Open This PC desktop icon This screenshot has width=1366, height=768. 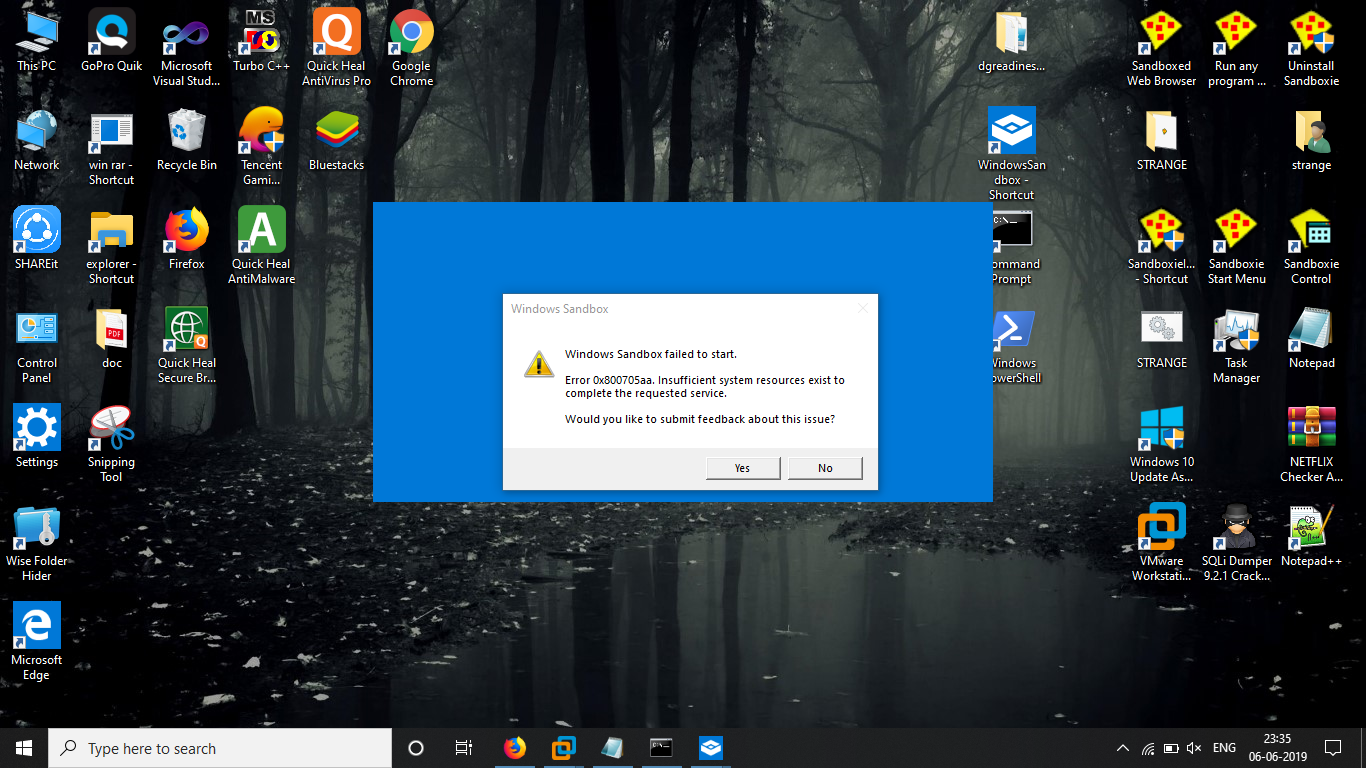click(37, 43)
